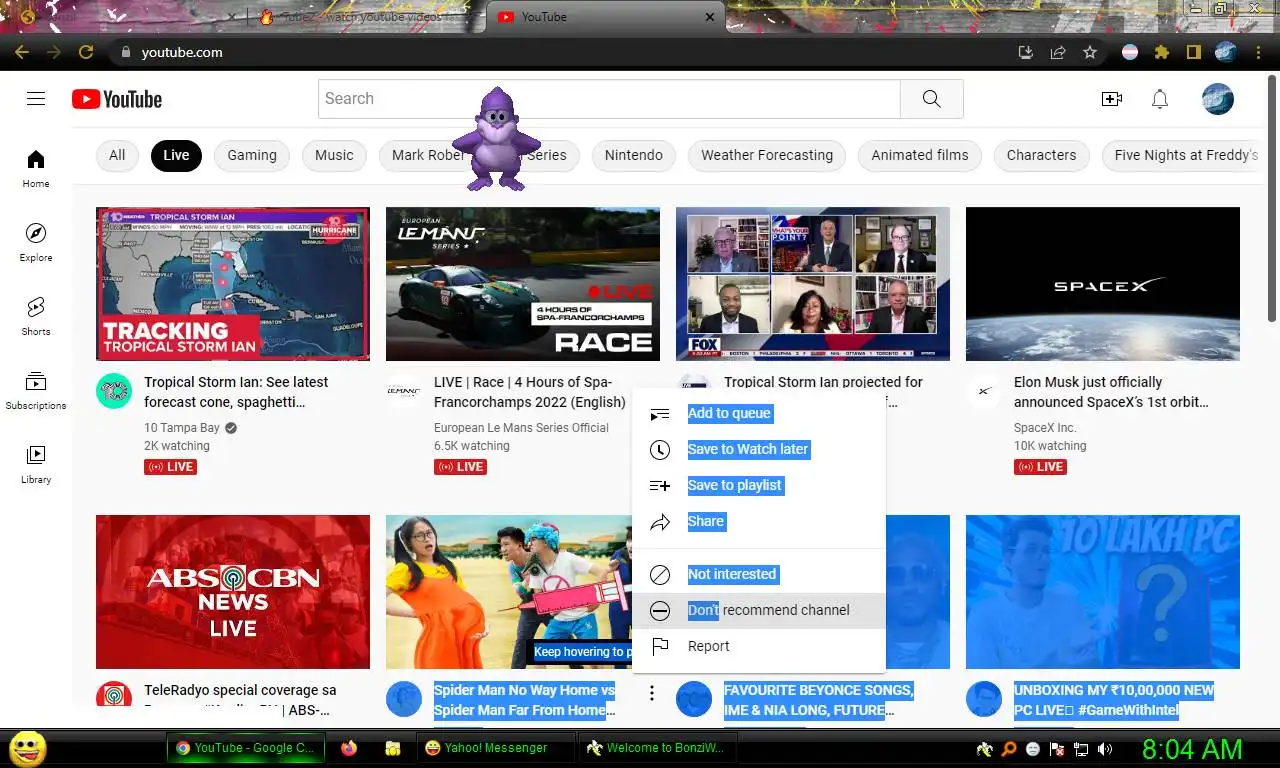Click the browser back arrow
The width and height of the screenshot is (1280, 768).
(x=22, y=52)
